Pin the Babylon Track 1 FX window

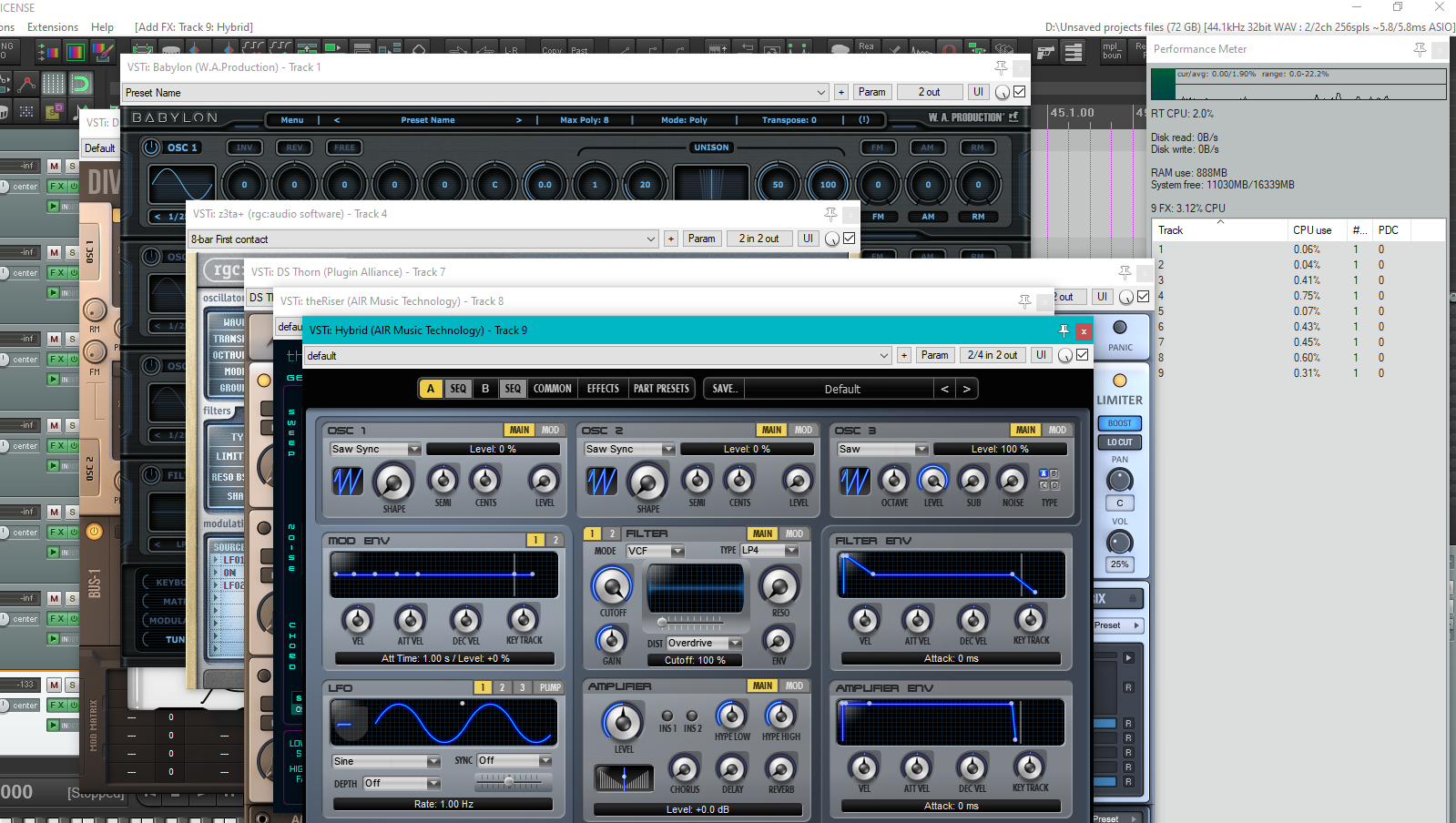pyautogui.click(x=1001, y=67)
